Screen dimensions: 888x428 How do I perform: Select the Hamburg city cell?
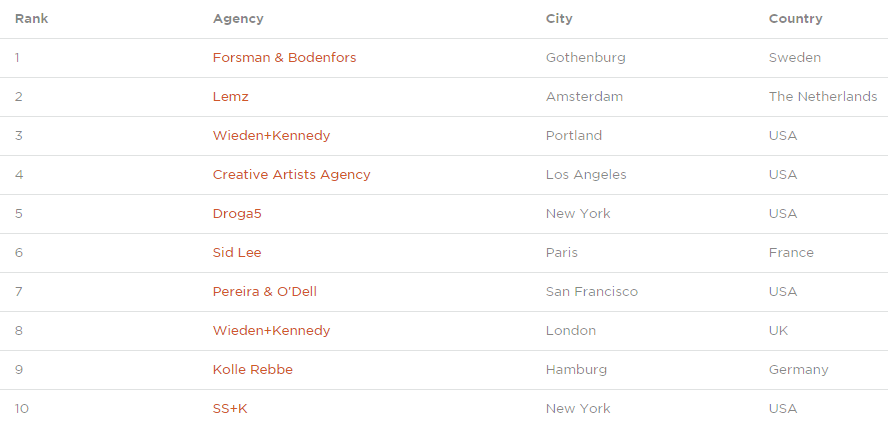click(576, 370)
